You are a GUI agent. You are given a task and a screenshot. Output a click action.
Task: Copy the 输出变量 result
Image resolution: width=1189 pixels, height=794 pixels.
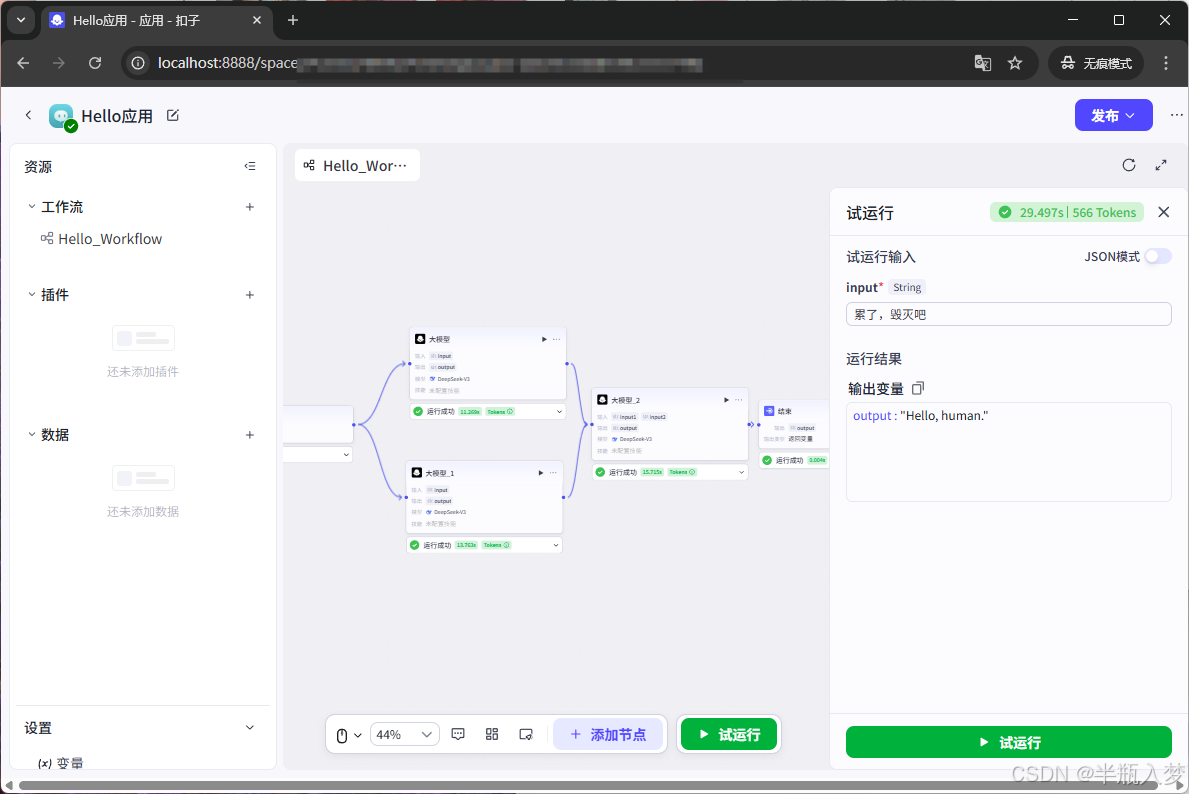(918, 388)
